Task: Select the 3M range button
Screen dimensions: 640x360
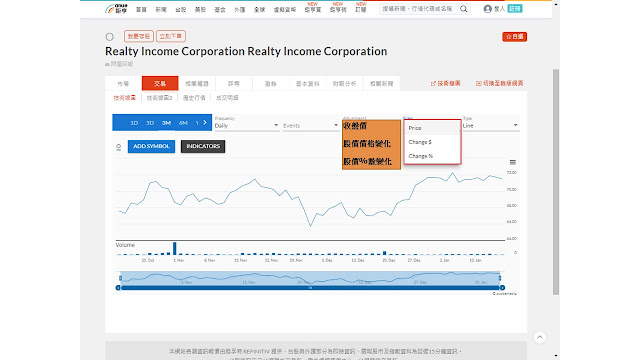Action: (x=166, y=122)
